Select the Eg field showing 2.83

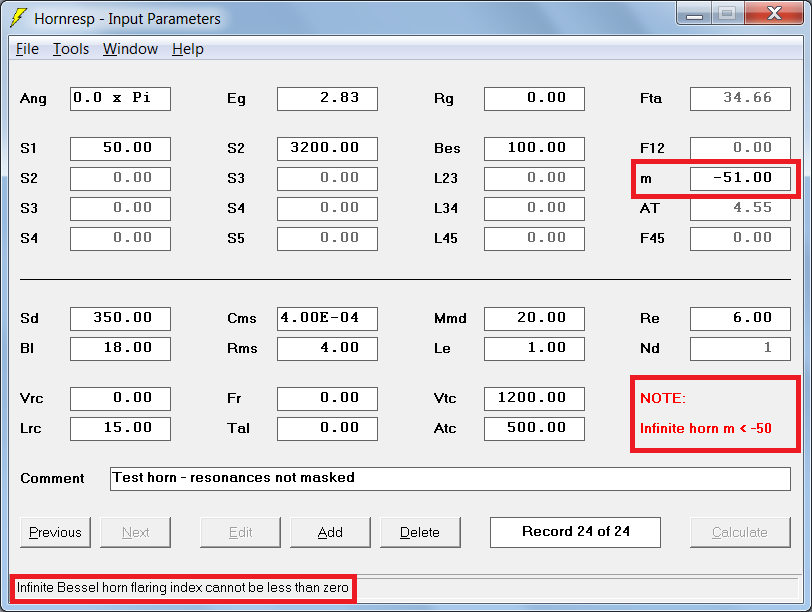click(x=327, y=98)
